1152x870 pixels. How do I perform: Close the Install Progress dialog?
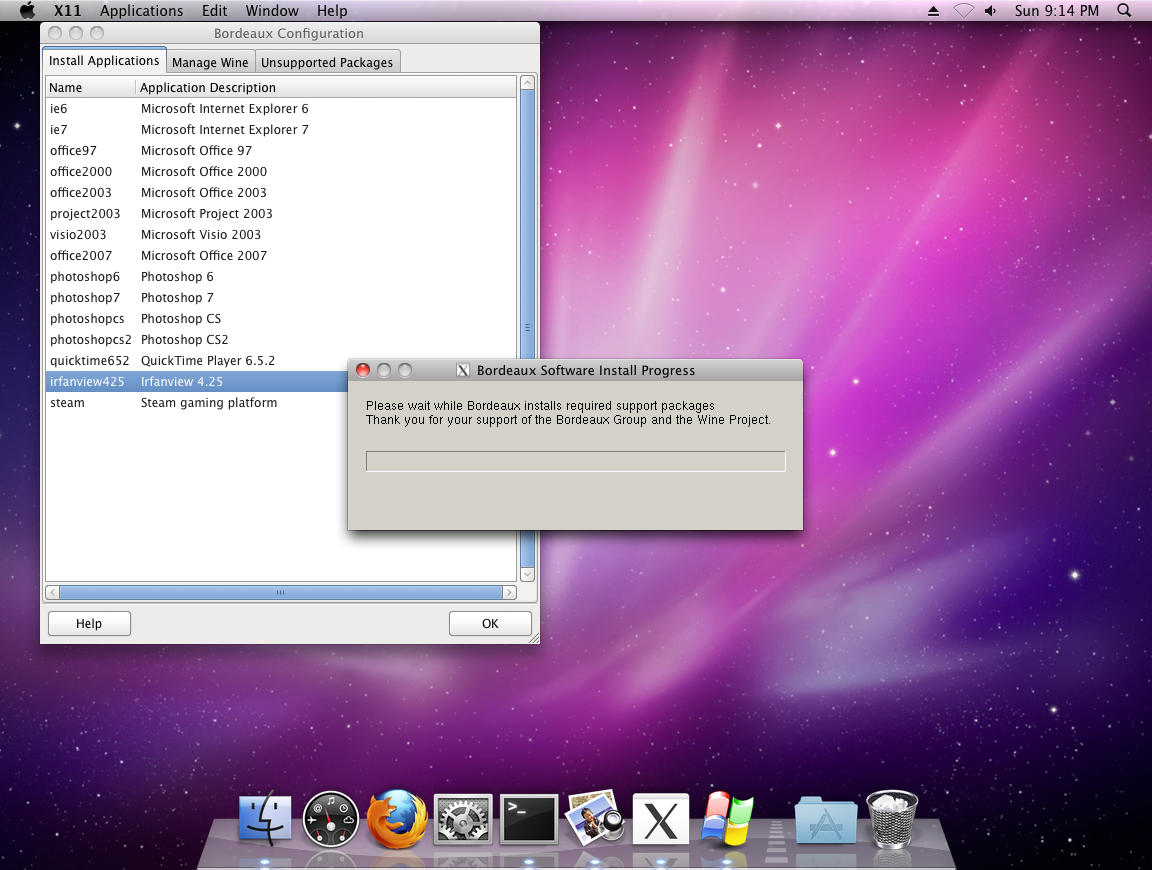coord(363,370)
